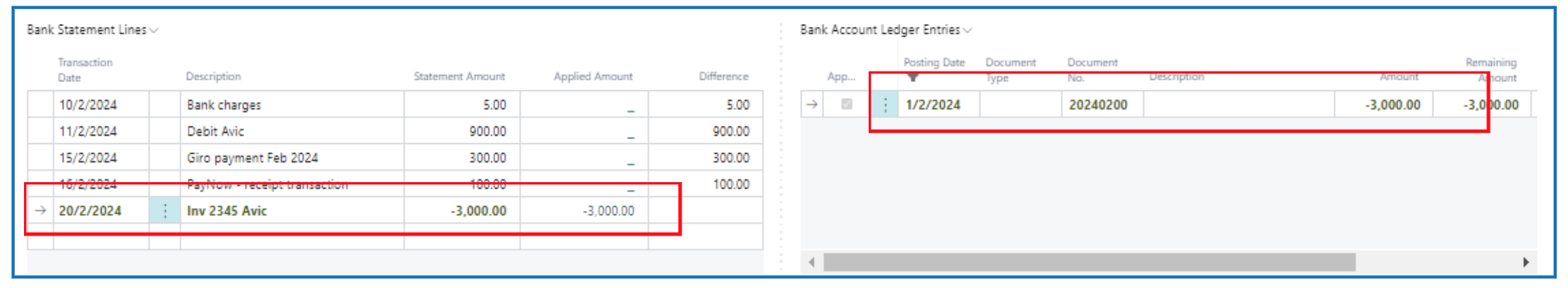Open row options for Inv 2345 Avic line
Viewport: 1568px width, 288px height.
click(165, 211)
